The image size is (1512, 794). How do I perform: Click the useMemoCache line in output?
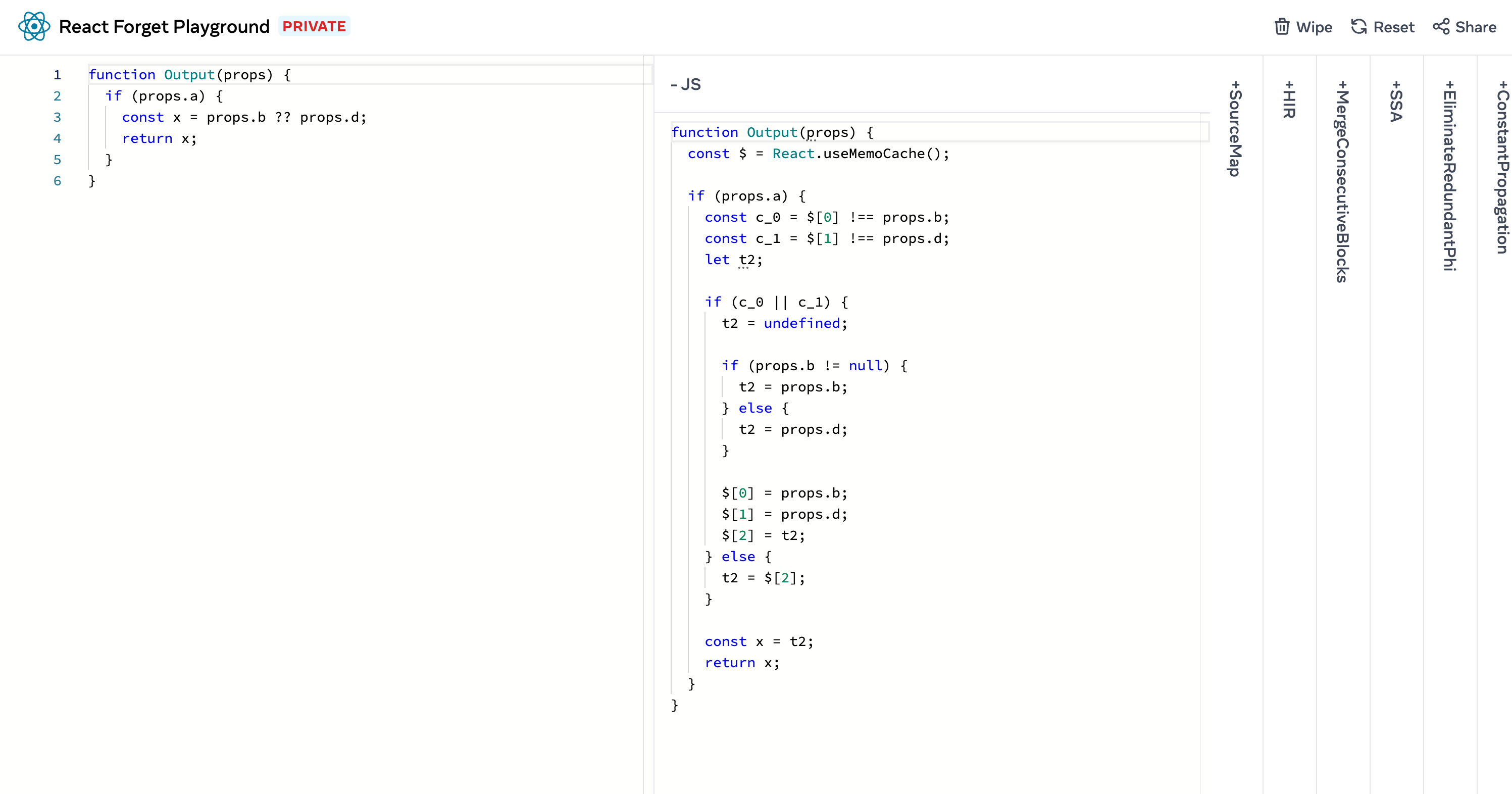[x=818, y=154]
